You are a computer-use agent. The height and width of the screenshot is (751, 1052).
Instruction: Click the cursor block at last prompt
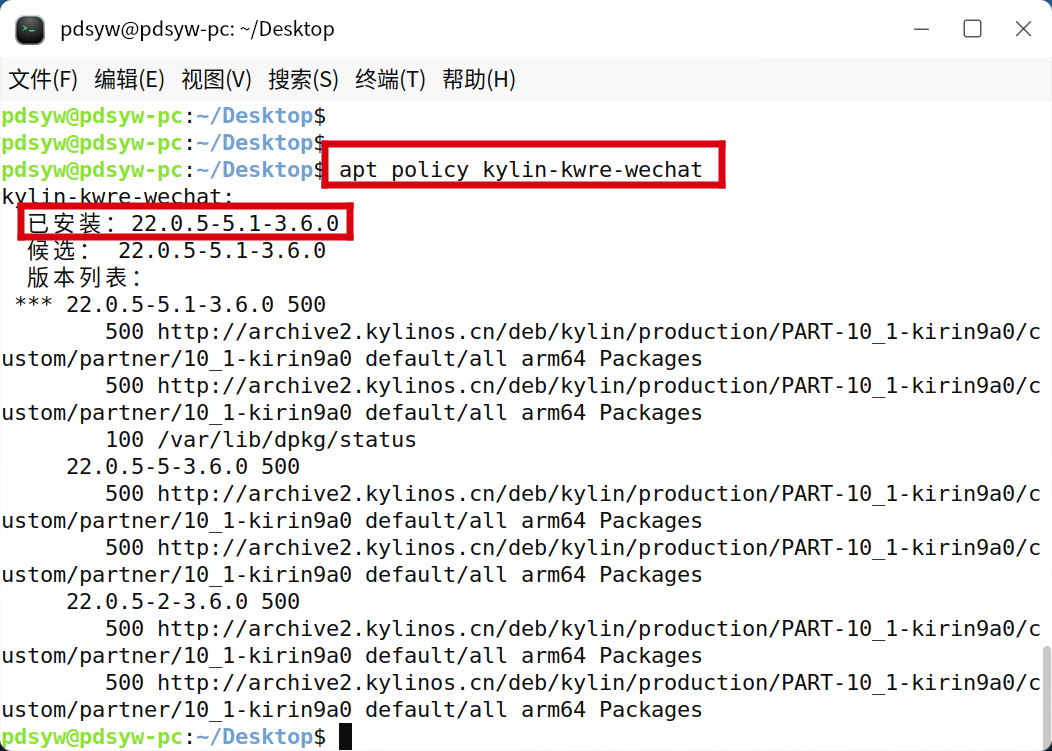point(345,736)
